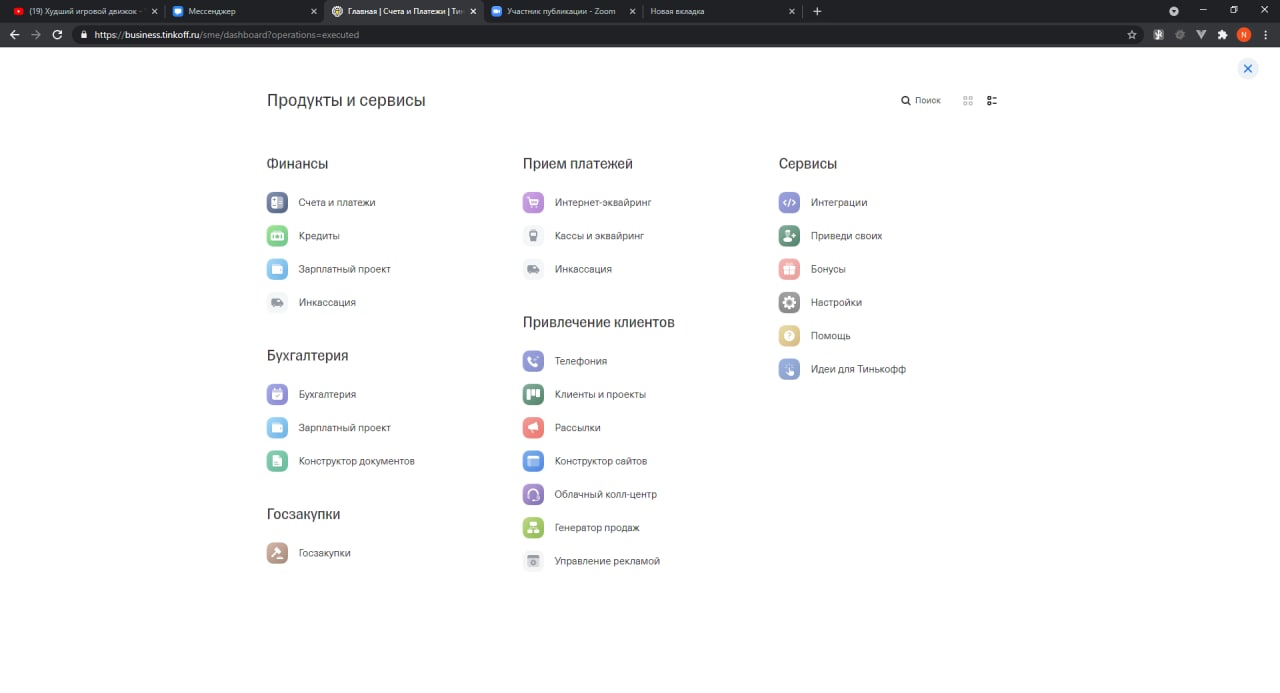The image size is (1280, 693).
Task: Switch to grid view layout
Action: pos(968,101)
